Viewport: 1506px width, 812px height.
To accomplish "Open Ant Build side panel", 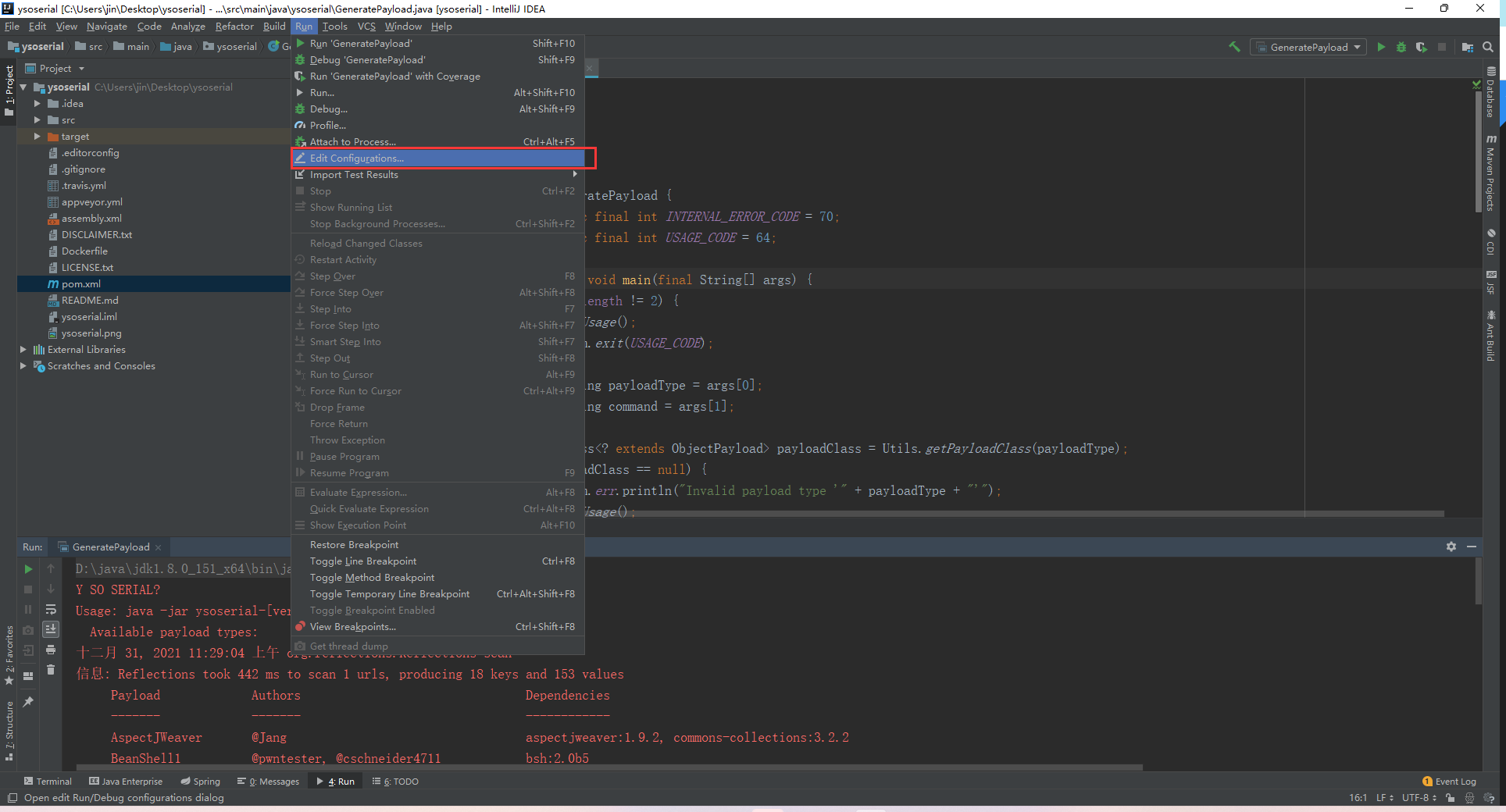I will tap(1491, 336).
